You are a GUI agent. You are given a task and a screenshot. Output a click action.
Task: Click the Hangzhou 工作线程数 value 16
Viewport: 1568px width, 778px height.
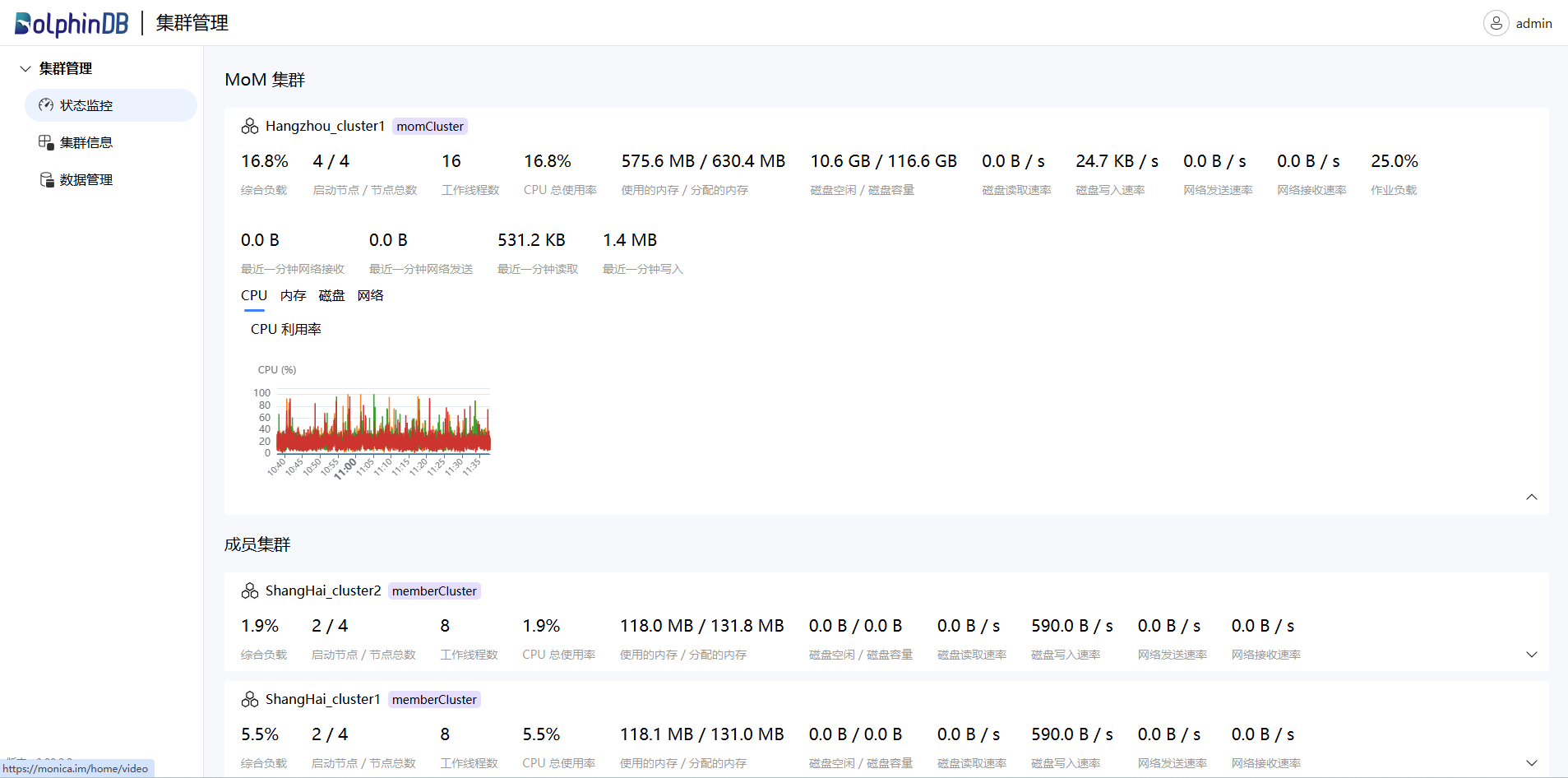point(451,161)
